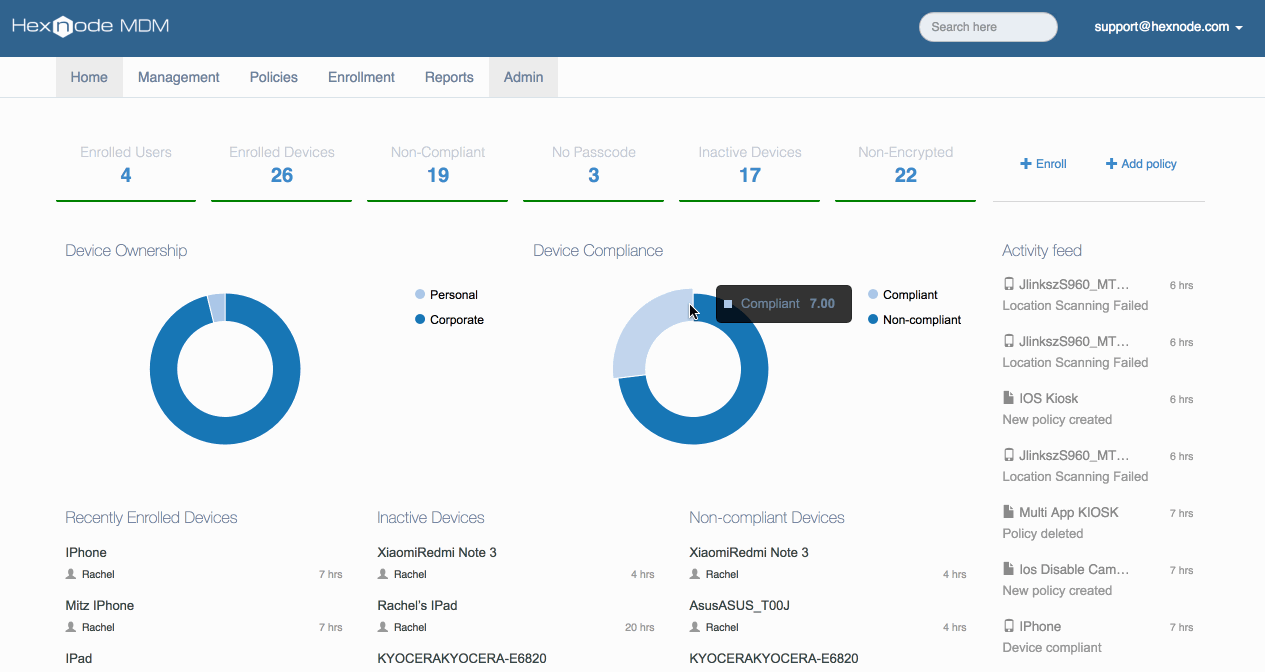The image size is (1265, 672).
Task: Click the IOS Kiosk activity entry
Action: pos(1048,398)
